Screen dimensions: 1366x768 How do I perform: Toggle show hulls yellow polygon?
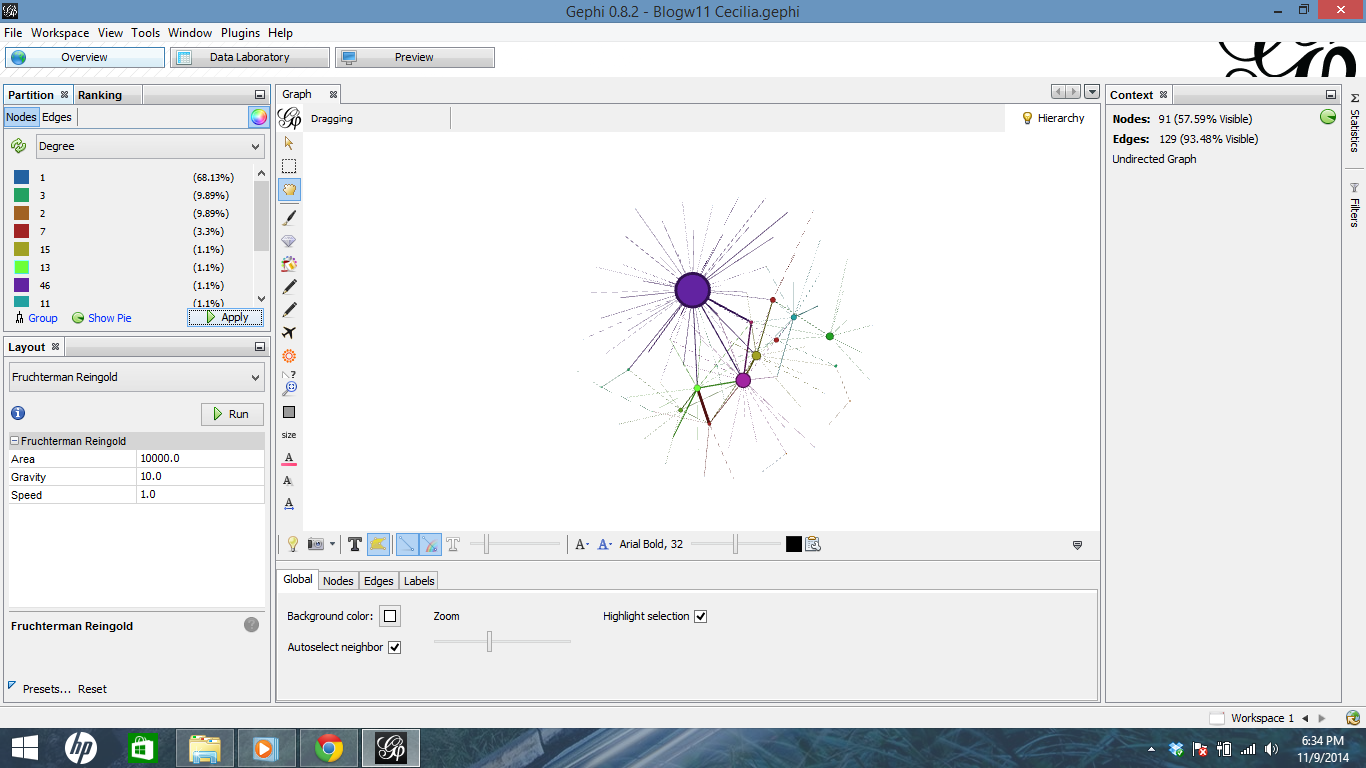(x=378, y=544)
